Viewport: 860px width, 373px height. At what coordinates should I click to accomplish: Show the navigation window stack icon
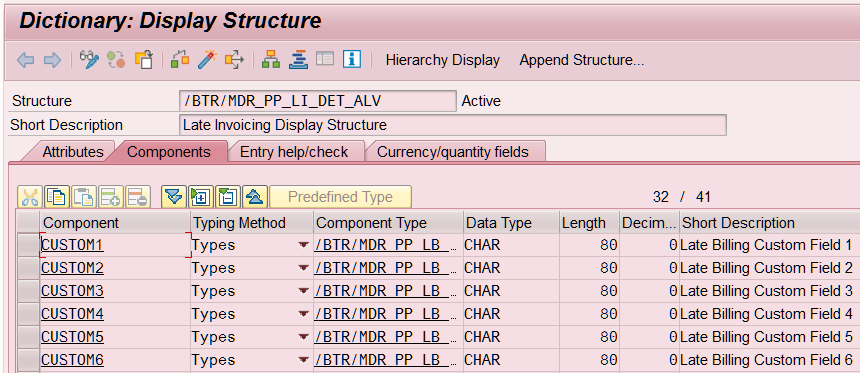(x=298, y=59)
